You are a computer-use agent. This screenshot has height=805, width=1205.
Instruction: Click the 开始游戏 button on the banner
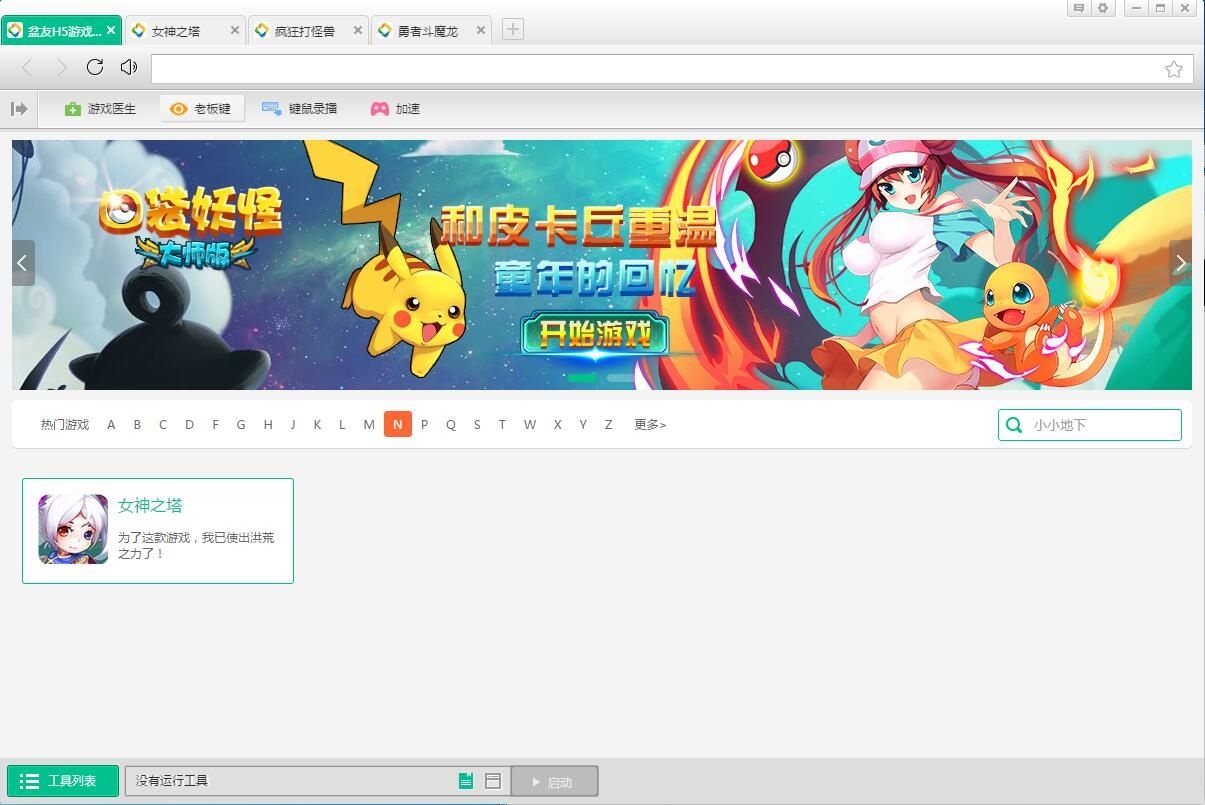point(593,333)
